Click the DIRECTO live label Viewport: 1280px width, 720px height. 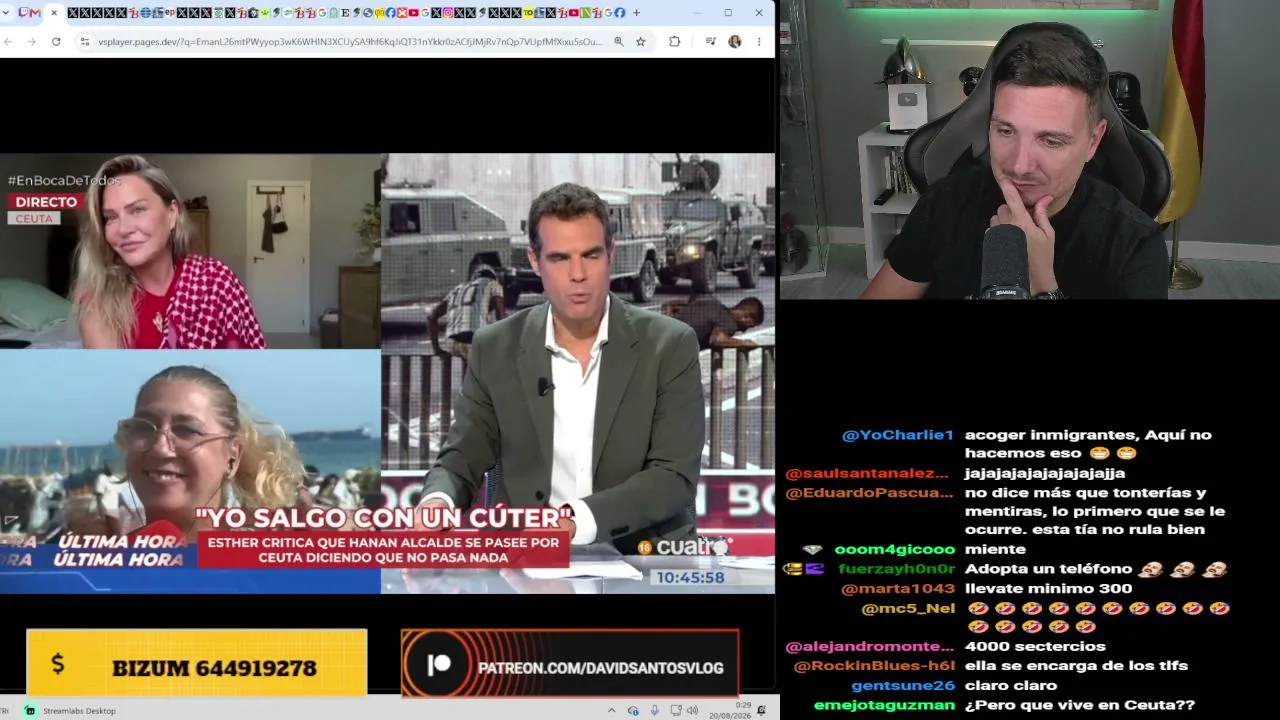coord(46,202)
